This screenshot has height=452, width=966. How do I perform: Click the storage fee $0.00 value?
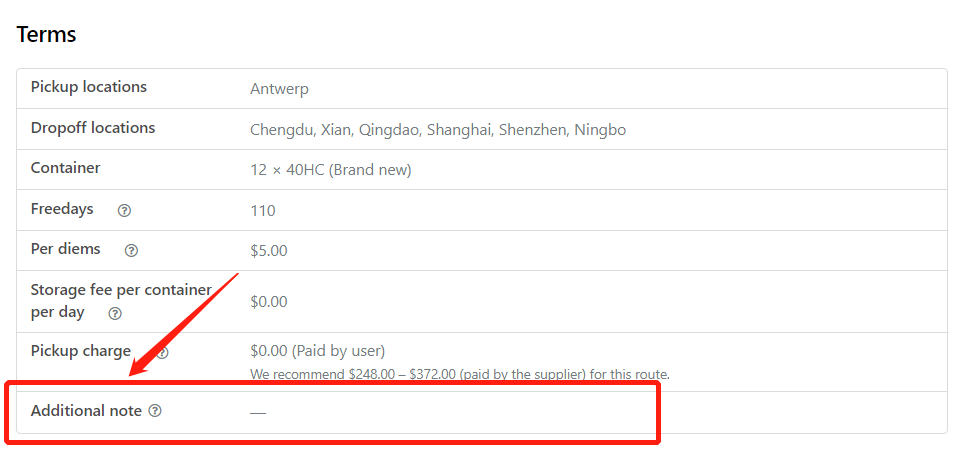(x=269, y=302)
